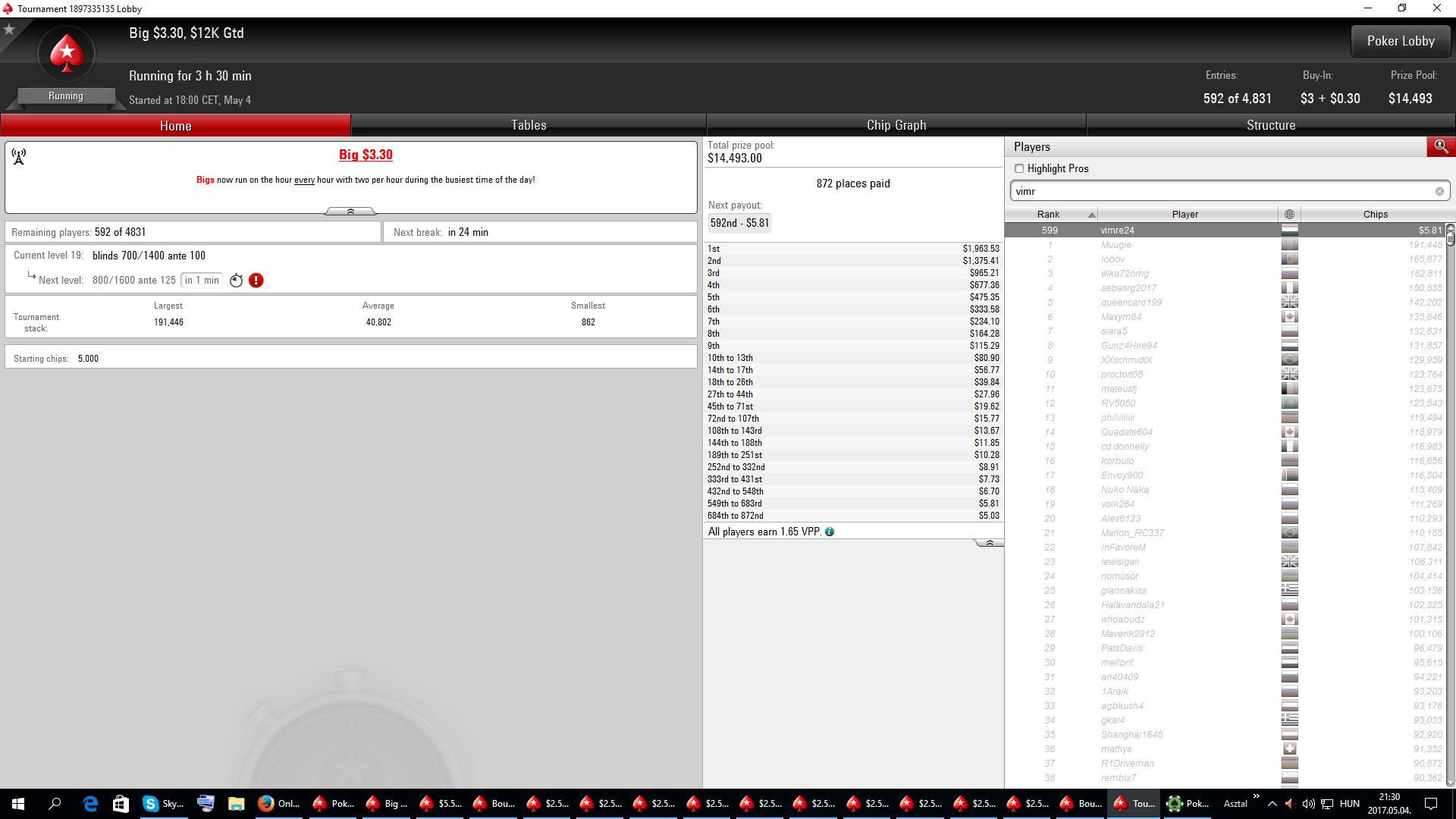The image size is (1456, 819).
Task: Switch to the Firefox window in the taskbar
Action: (278, 804)
